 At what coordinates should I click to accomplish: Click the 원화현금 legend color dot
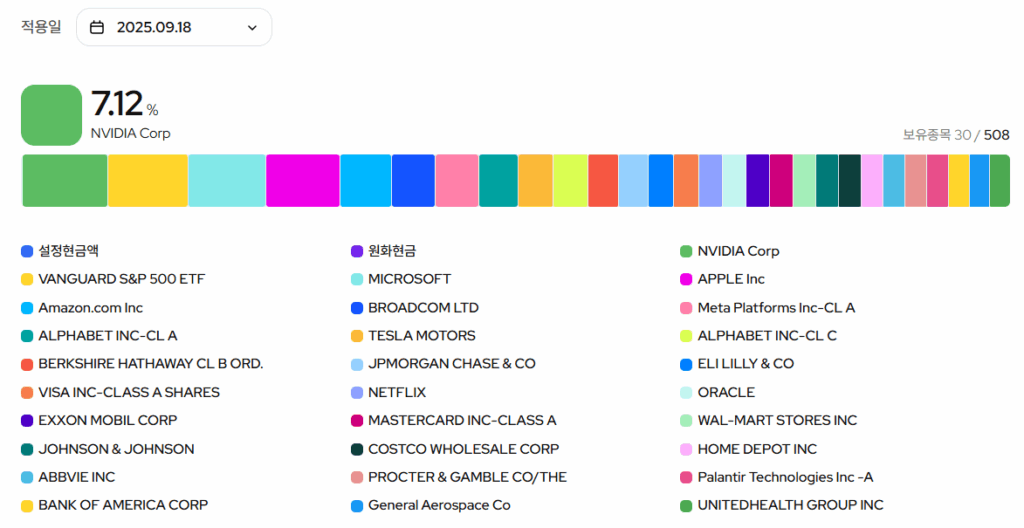pyautogui.click(x=357, y=252)
